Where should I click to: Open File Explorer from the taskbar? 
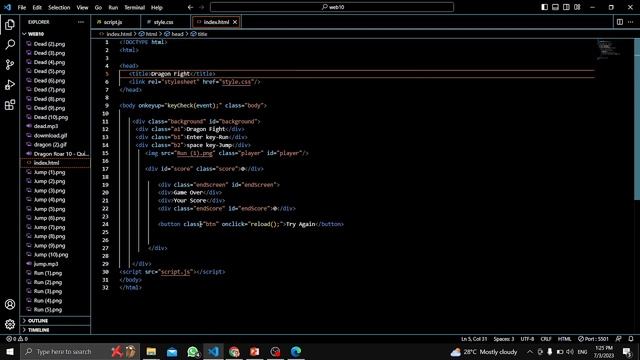point(151,351)
